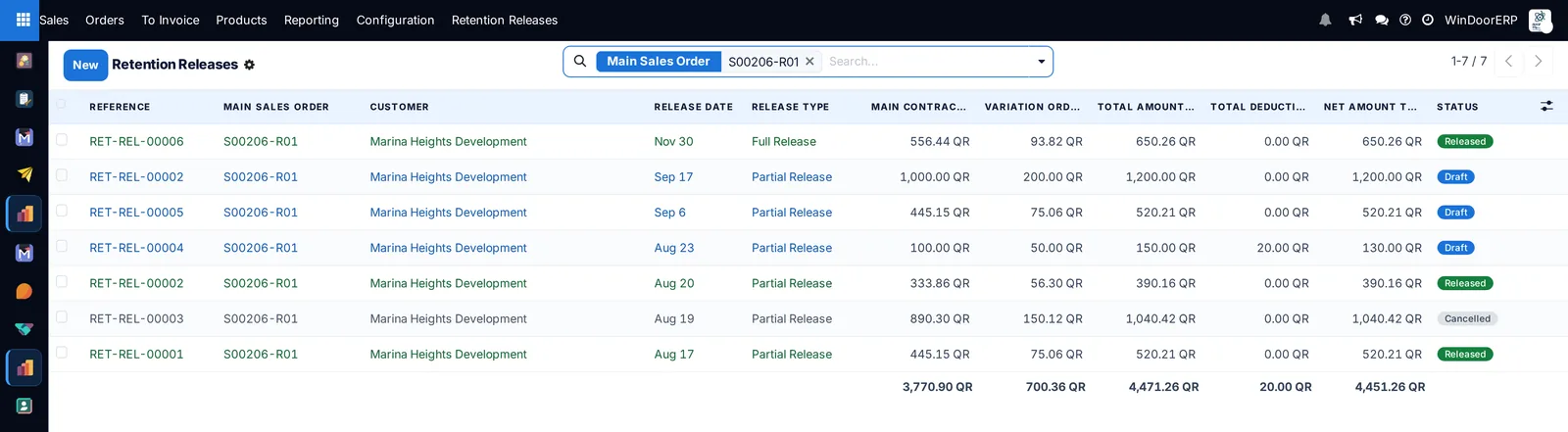
Task: Open record RET-REL-00005
Action: coord(136,212)
